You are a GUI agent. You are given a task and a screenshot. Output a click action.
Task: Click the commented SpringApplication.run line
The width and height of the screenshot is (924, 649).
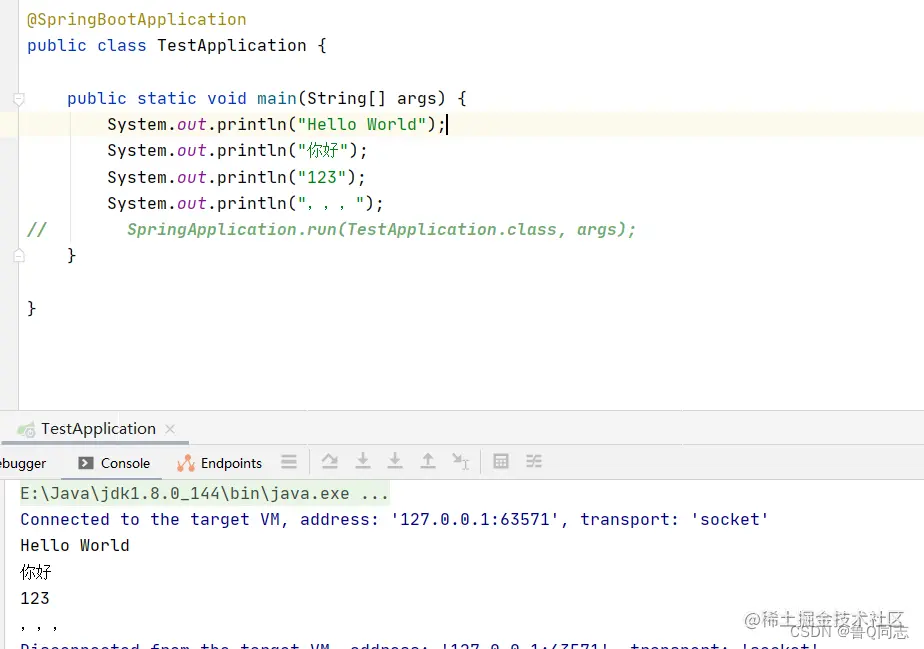click(x=381, y=229)
